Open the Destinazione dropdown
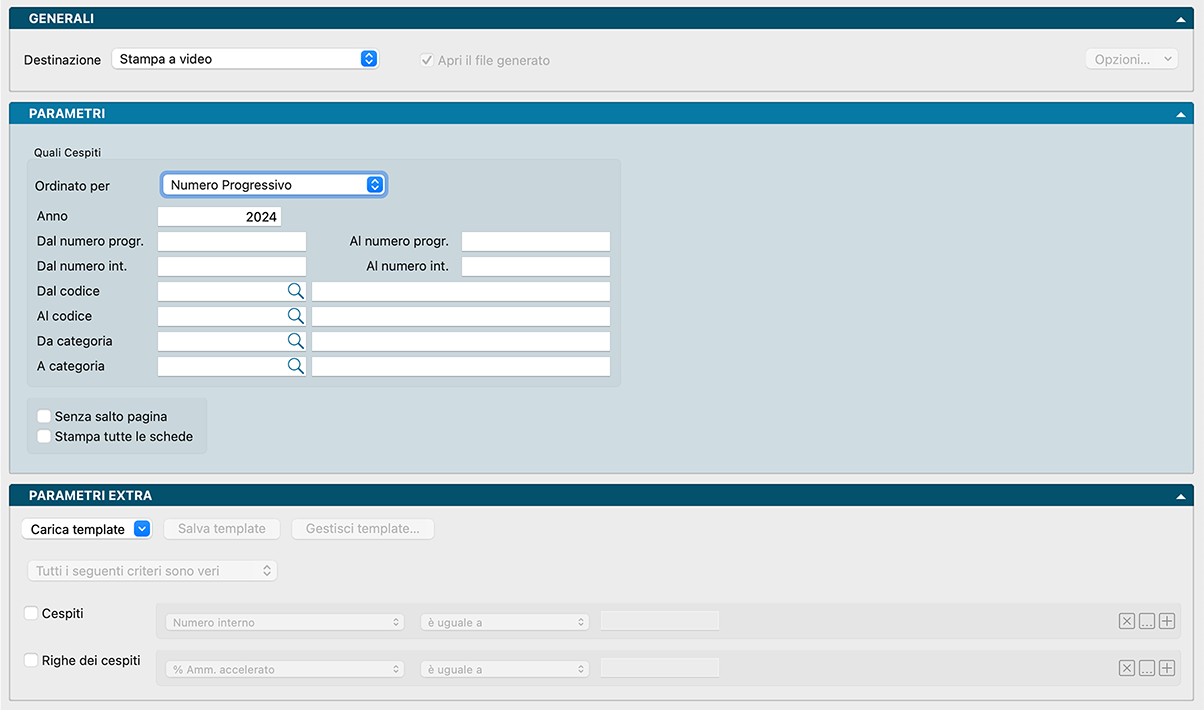This screenshot has height=710, width=1204. [x=244, y=59]
